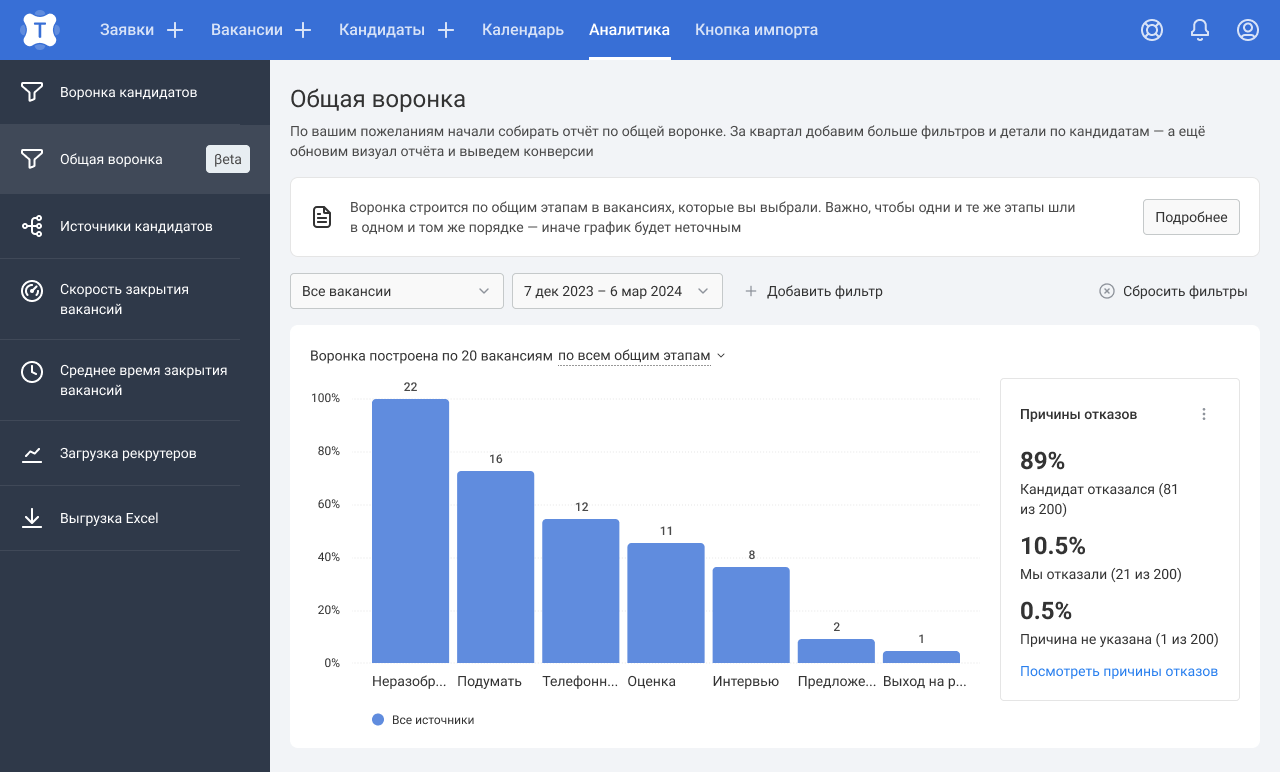
Task: Add new request via plus next to Заявки
Action: point(175,30)
